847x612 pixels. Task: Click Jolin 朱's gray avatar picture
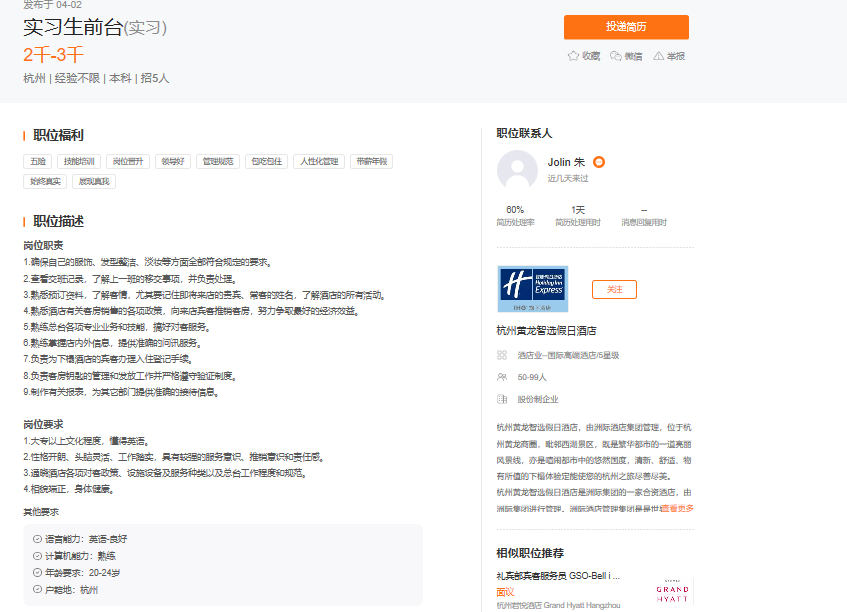click(x=517, y=170)
